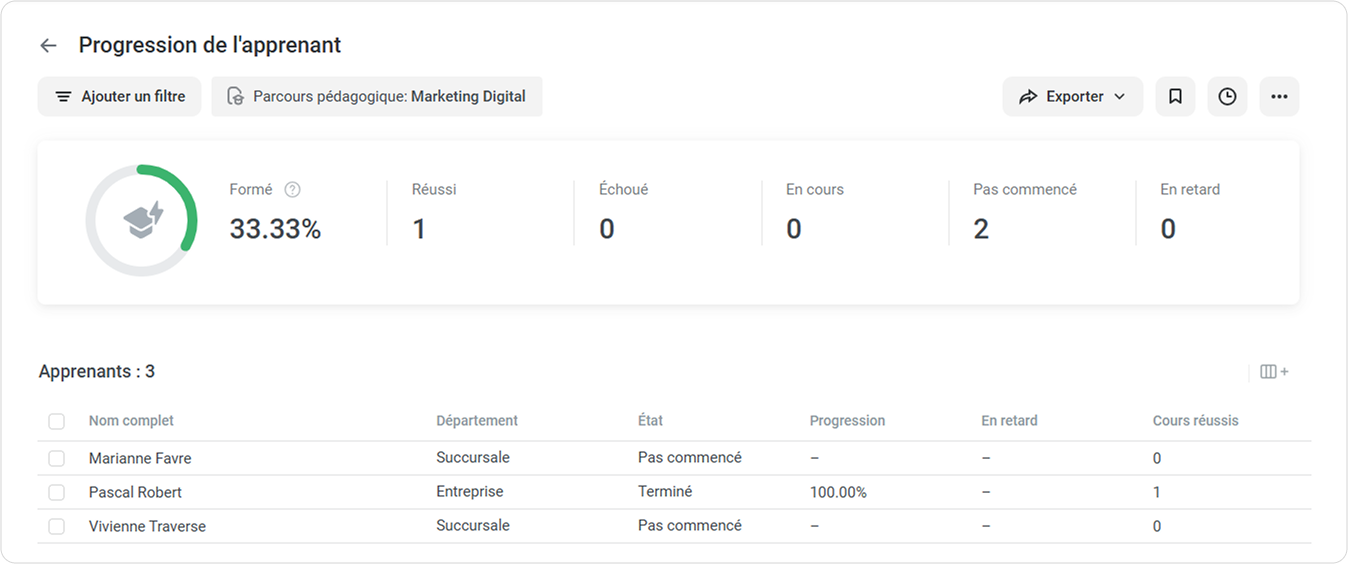The height and width of the screenshot is (564, 1348).
Task: Select the Pascal Robert row checkbox
Action: pyautogui.click(x=57, y=492)
